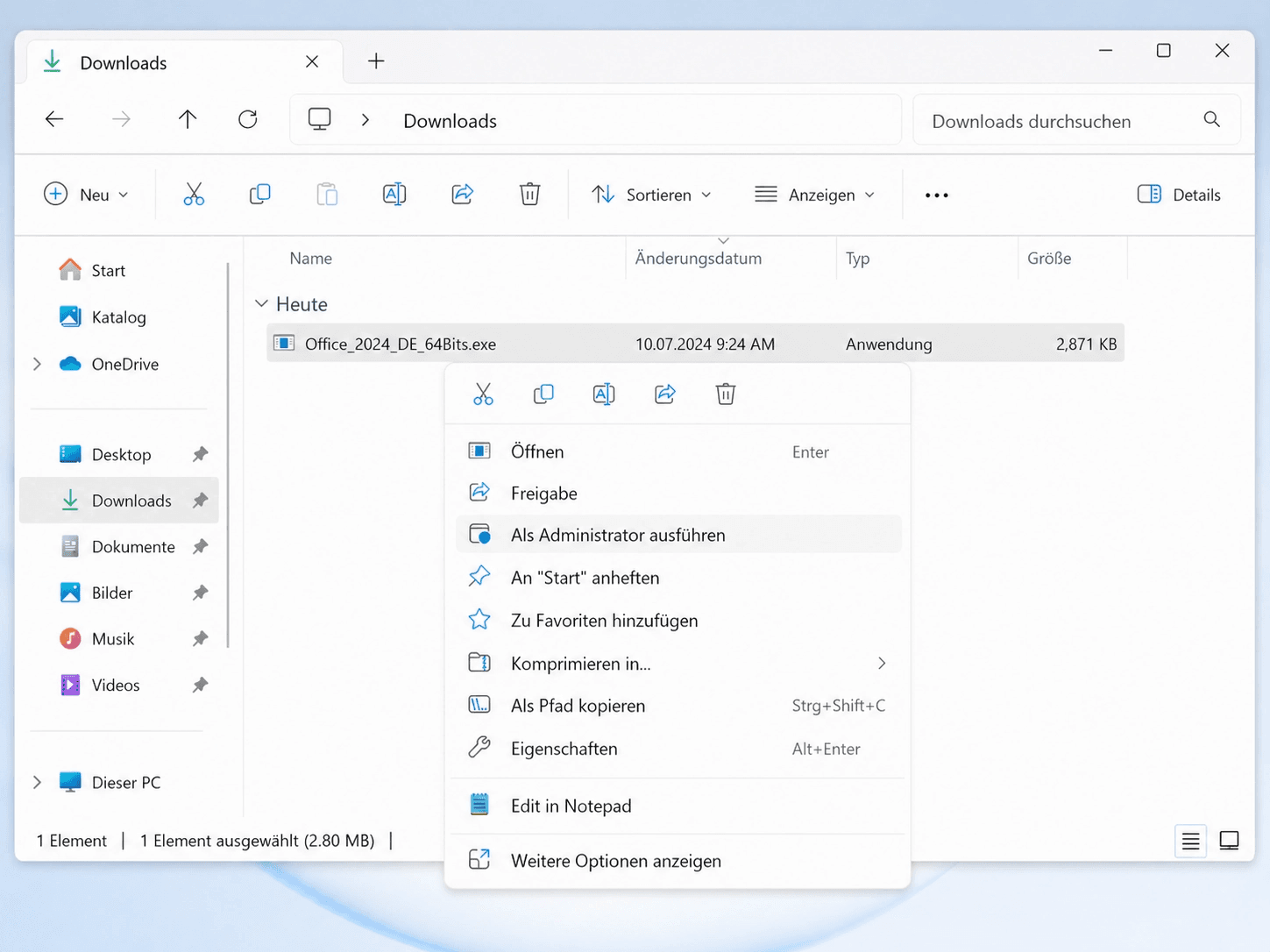
Task: Go up one folder with the up arrow
Action: click(x=188, y=119)
